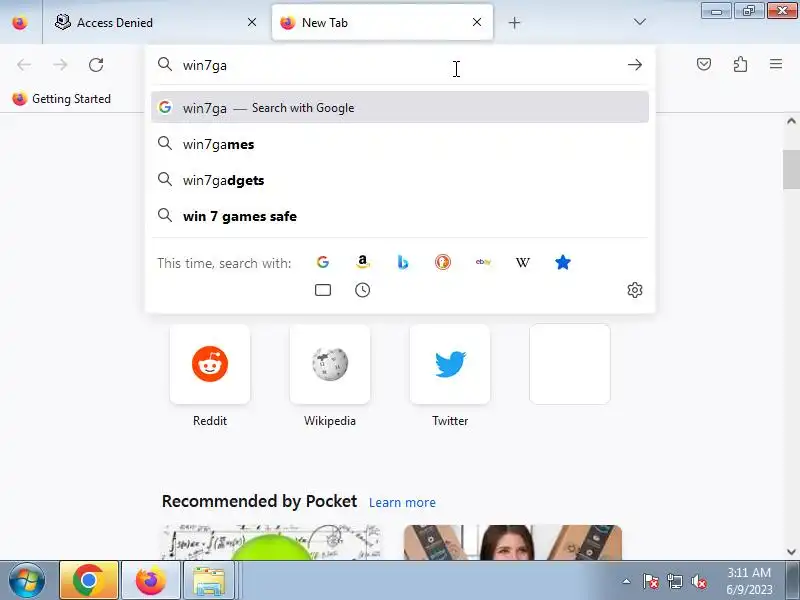Search this time with DuckDuckGo
The width and height of the screenshot is (800, 600).
pyautogui.click(x=442, y=262)
